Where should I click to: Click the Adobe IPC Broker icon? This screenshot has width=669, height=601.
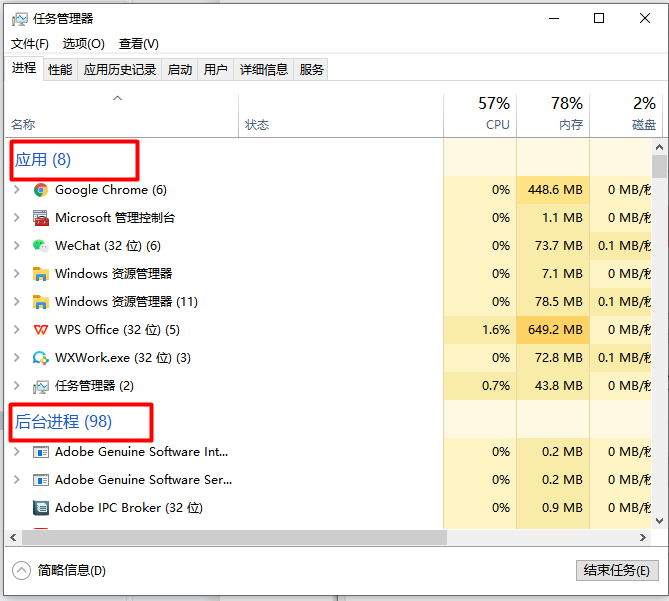[41, 508]
